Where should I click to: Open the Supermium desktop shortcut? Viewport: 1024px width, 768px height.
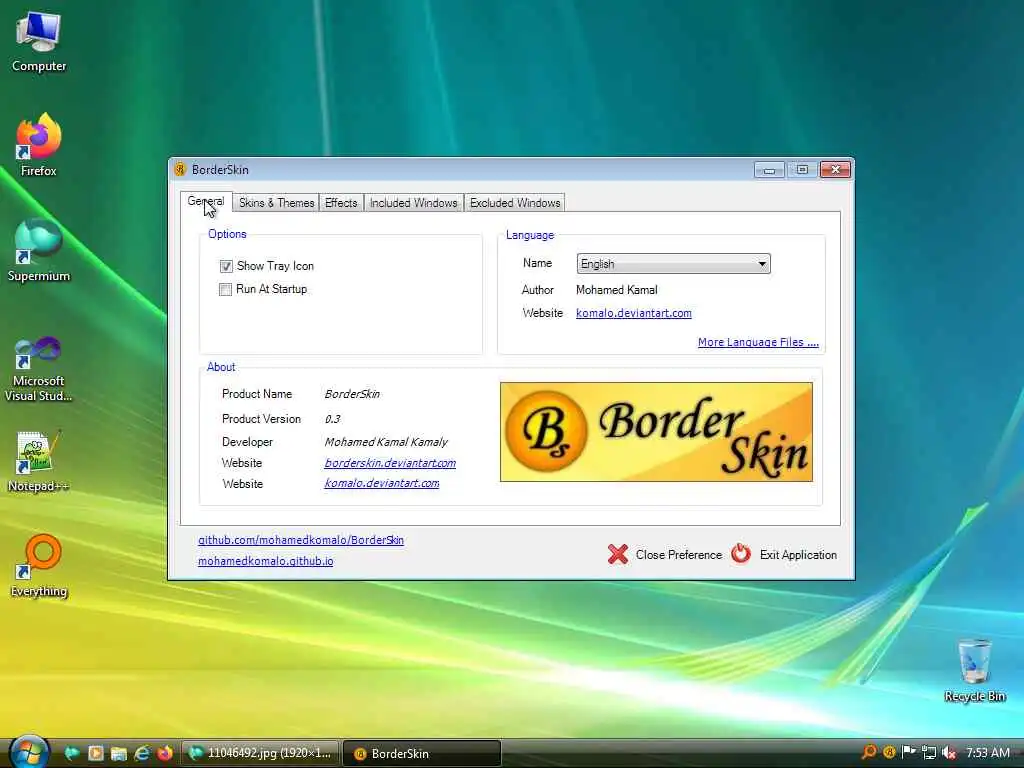coord(39,250)
